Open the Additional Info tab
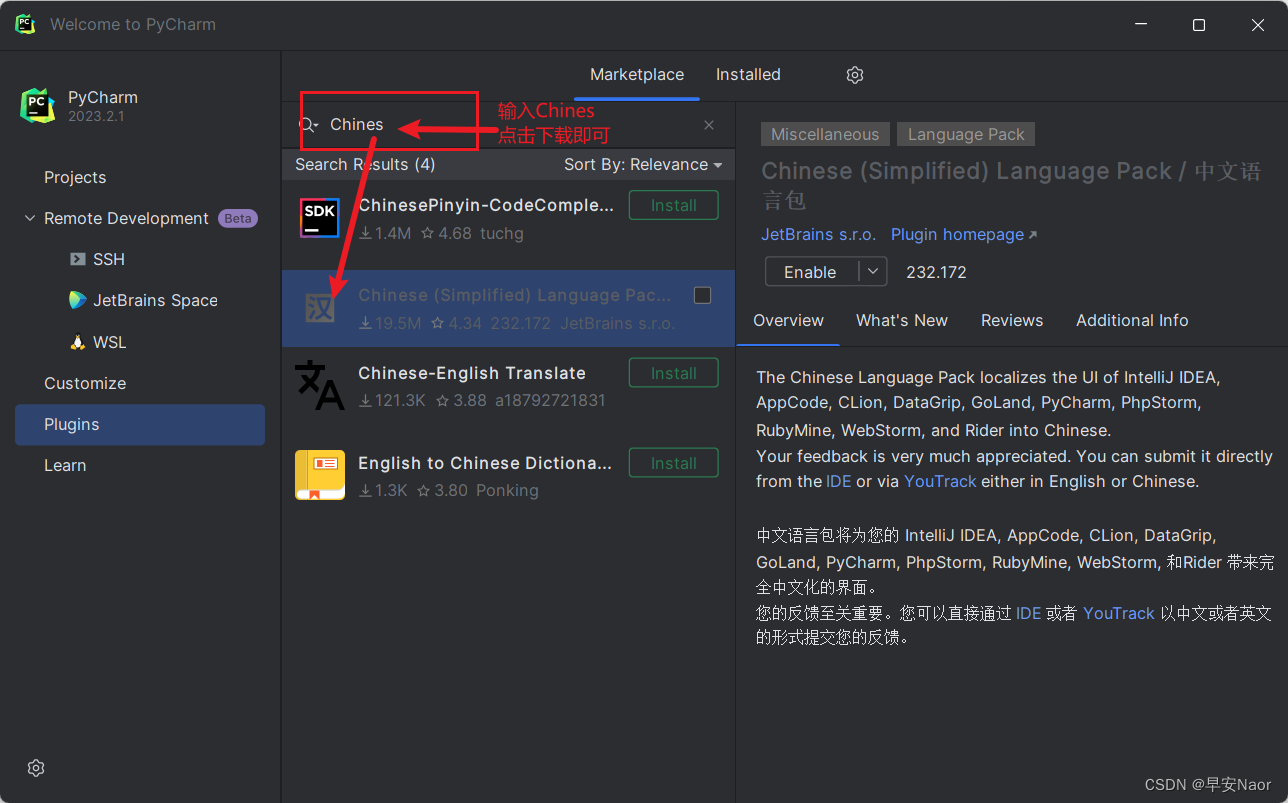The width and height of the screenshot is (1288, 803). point(1132,320)
